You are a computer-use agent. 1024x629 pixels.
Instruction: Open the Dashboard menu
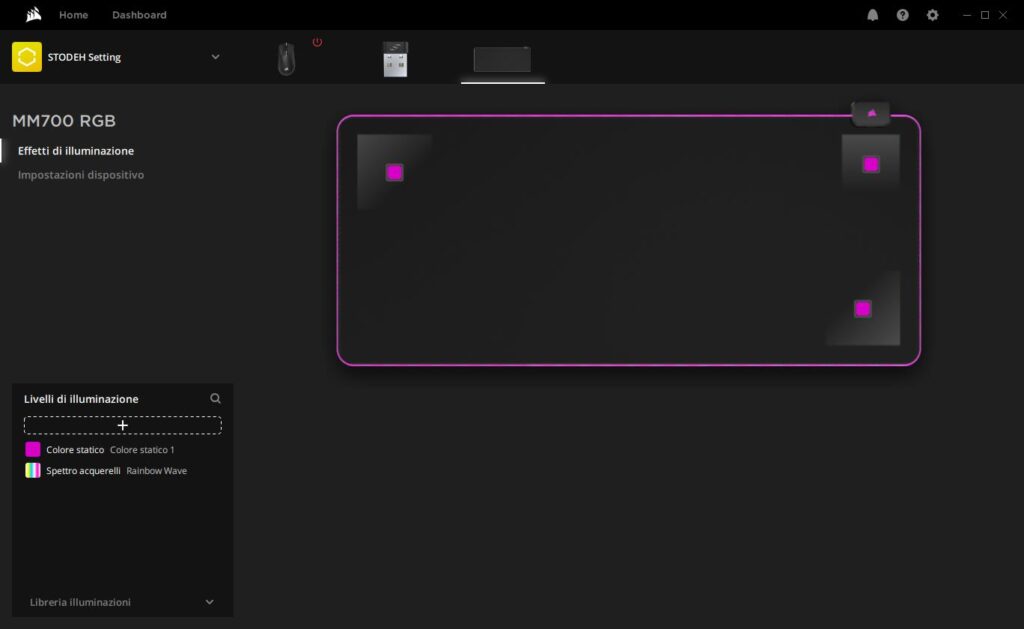139,15
